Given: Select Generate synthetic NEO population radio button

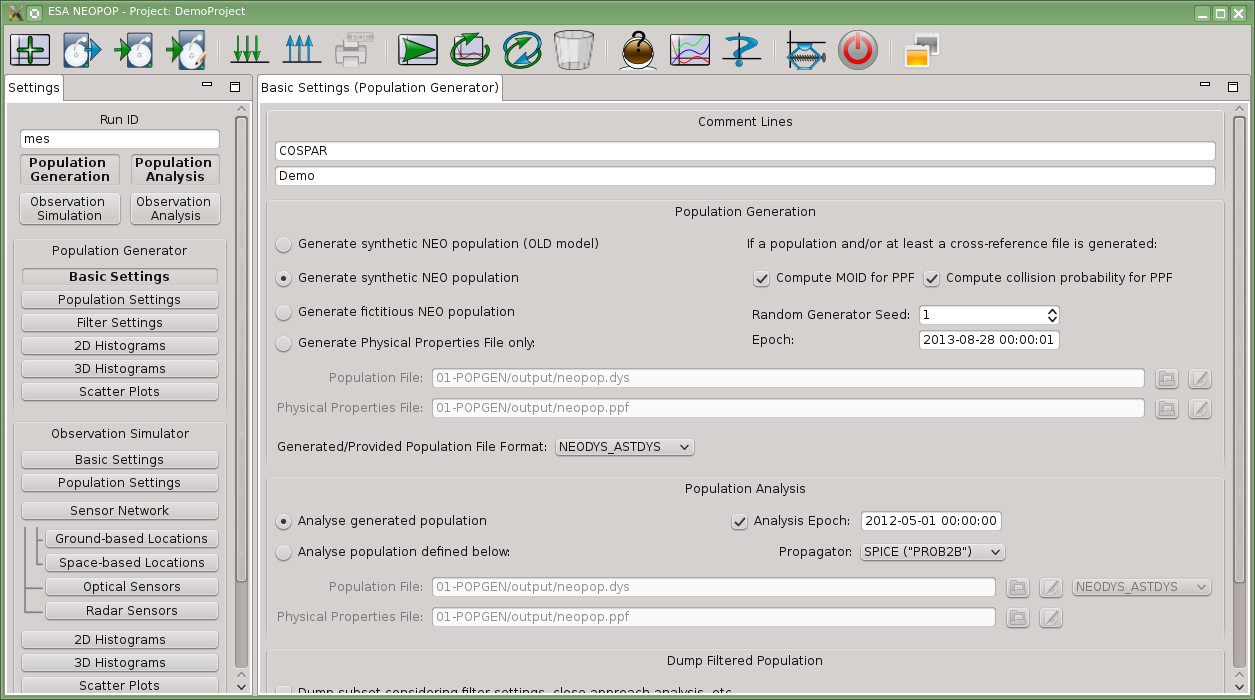Looking at the screenshot, I should [x=285, y=278].
